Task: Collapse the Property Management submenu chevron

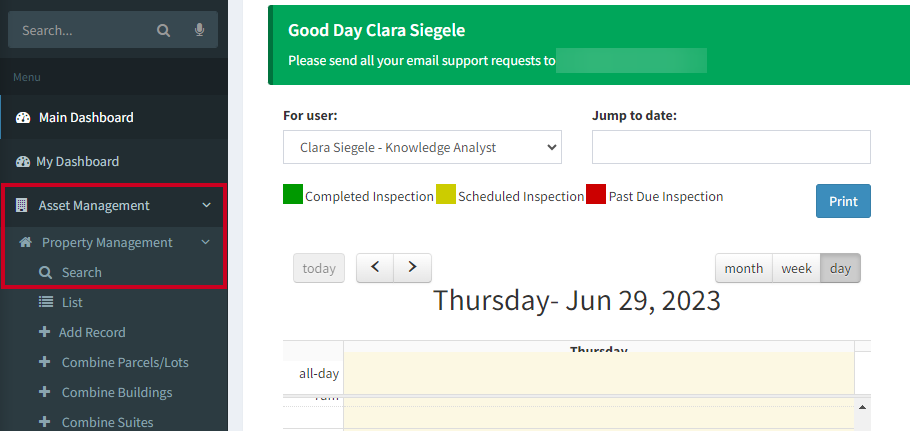Action: (x=205, y=242)
